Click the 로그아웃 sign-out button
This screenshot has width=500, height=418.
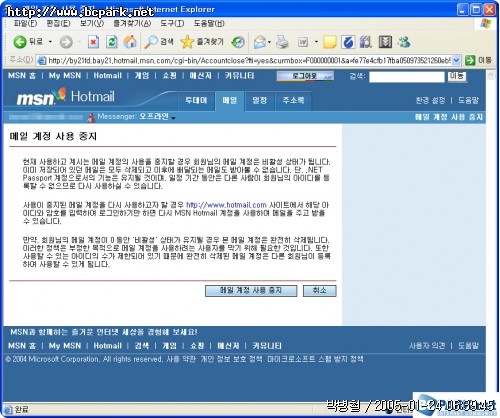tap(305, 76)
